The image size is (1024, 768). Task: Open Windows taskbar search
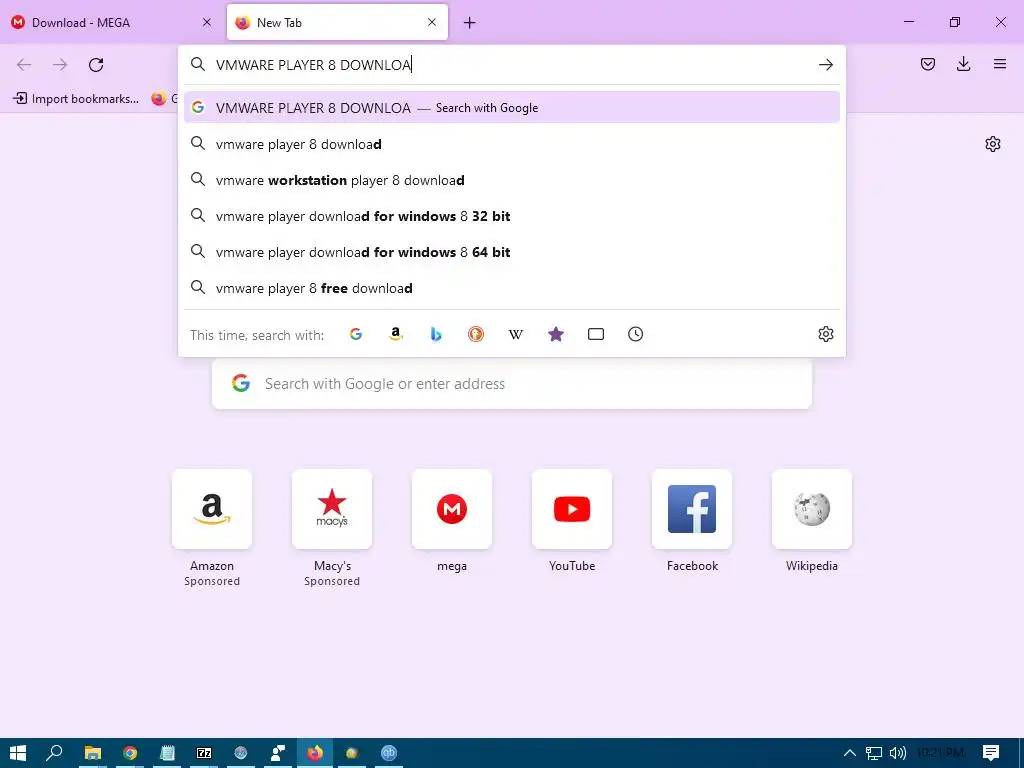coord(54,753)
